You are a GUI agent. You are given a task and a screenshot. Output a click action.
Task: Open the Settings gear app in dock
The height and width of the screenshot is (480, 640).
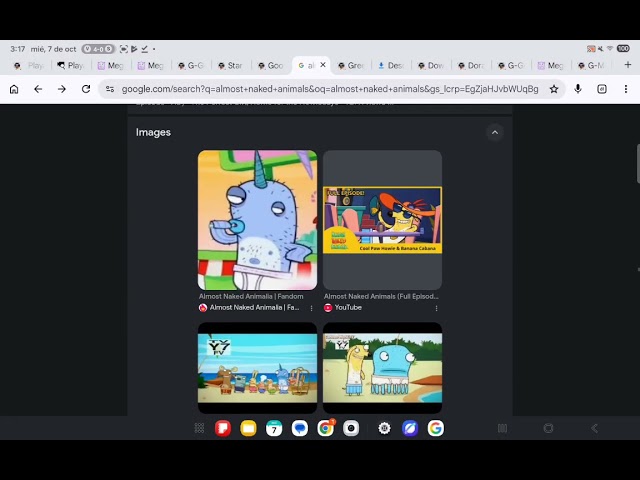point(384,428)
